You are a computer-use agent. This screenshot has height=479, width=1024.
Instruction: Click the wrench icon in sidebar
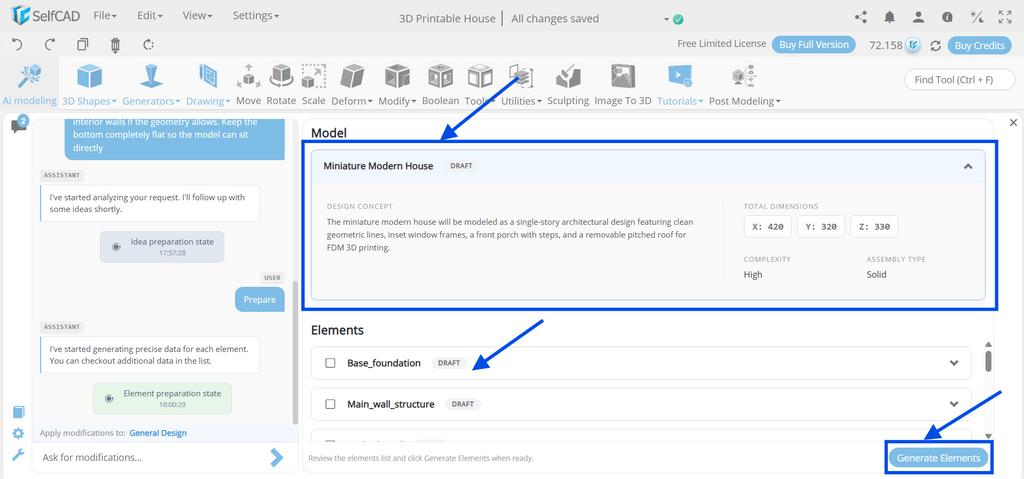[18, 455]
